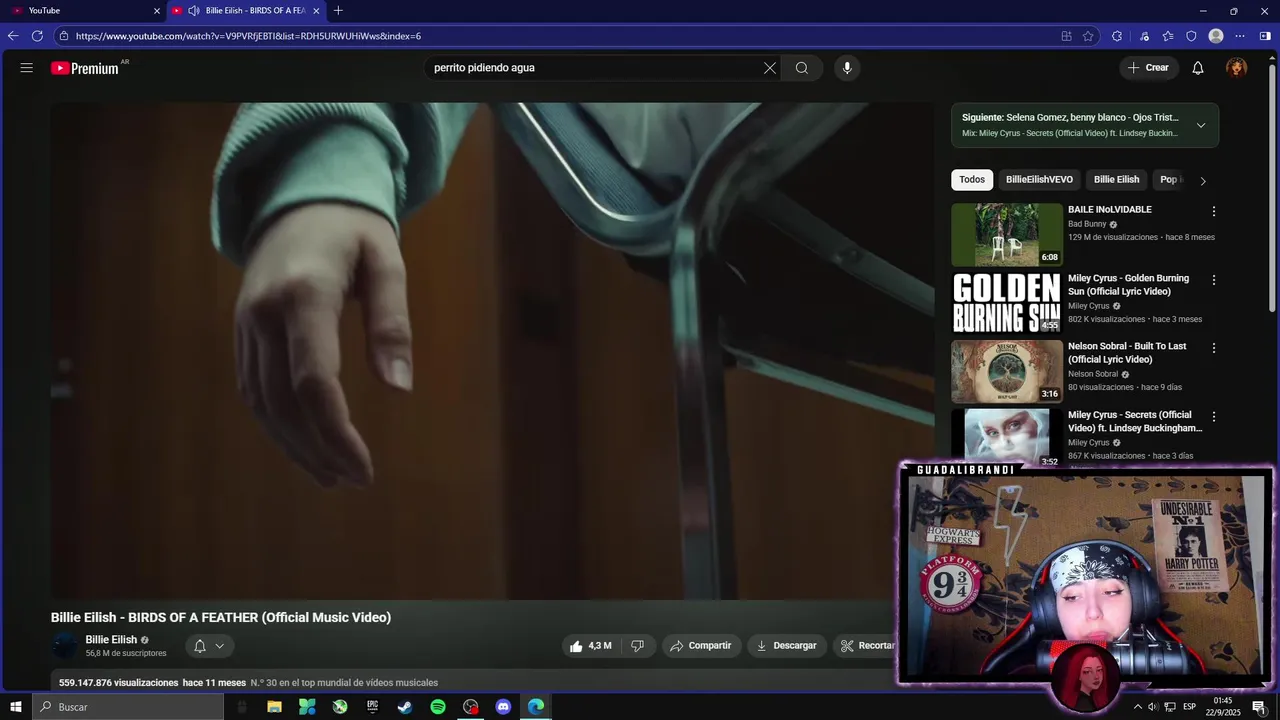This screenshot has width=1280, height=720.
Task: Open BAILE INoLVIDABLE video thumbnail
Action: pos(1007,234)
